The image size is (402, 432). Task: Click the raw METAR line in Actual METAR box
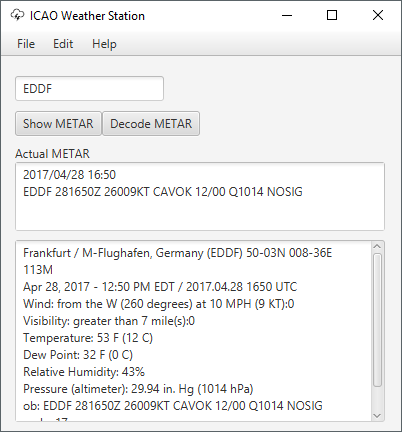163,192
